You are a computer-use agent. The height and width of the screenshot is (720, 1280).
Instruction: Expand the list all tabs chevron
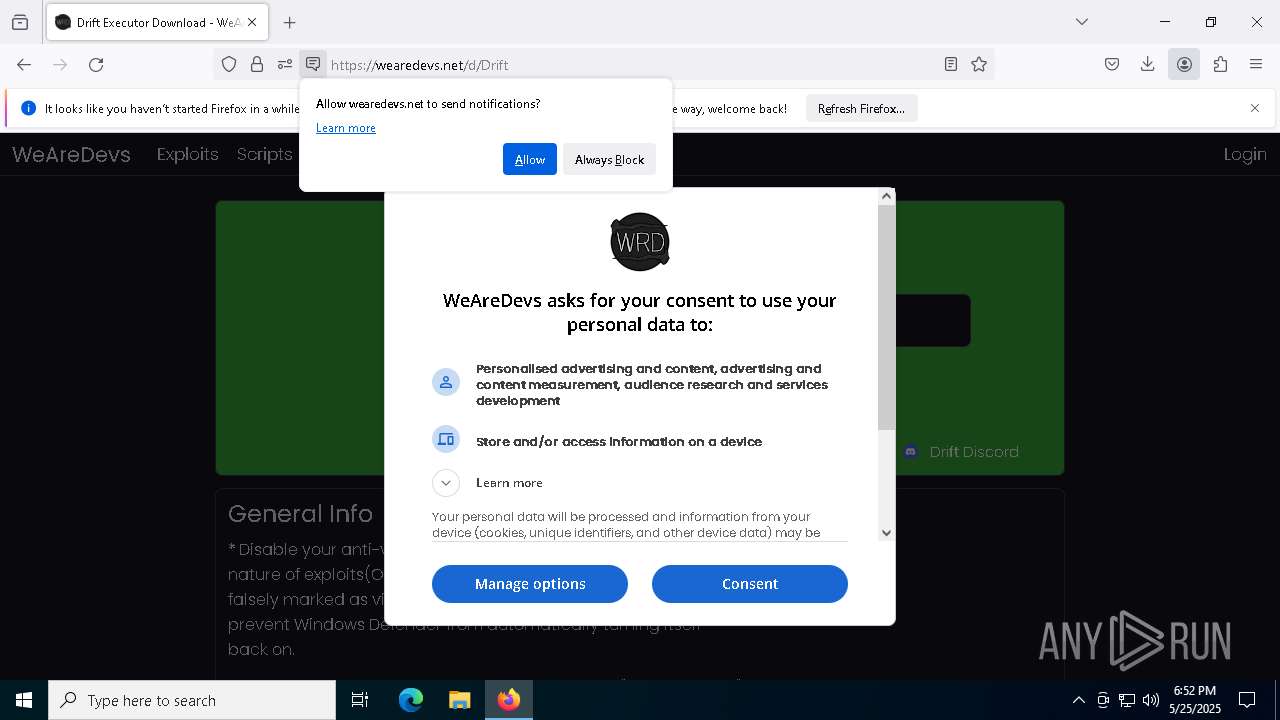click(x=1082, y=22)
